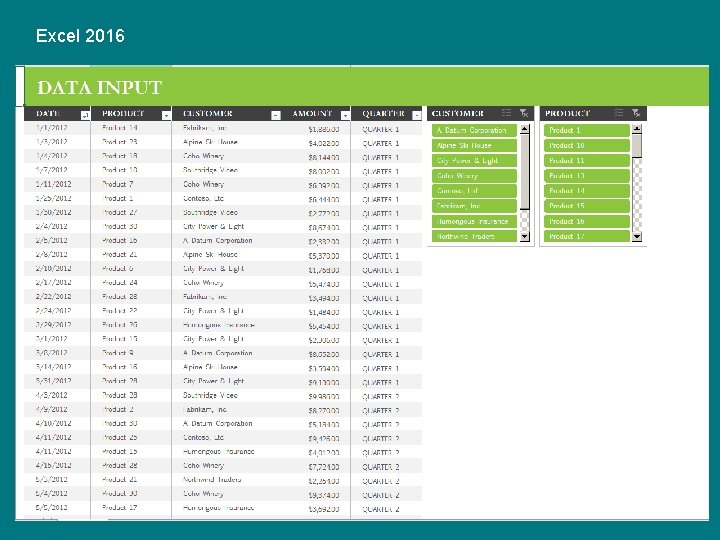Click the CUSTOMER slicer scroll-up arrow
The image size is (720, 540).
tap(524, 129)
